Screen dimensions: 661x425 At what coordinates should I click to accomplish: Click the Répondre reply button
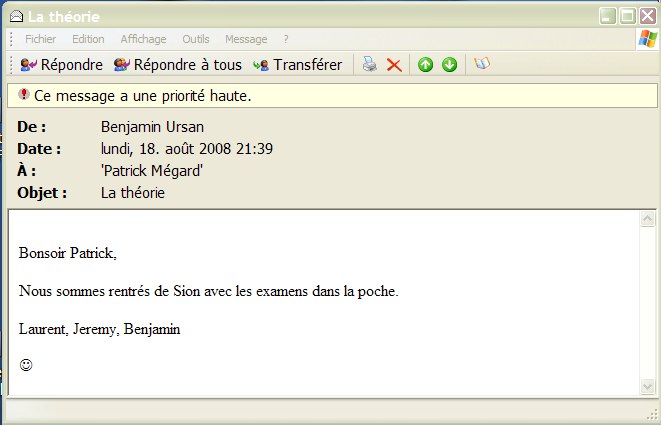click(62, 65)
